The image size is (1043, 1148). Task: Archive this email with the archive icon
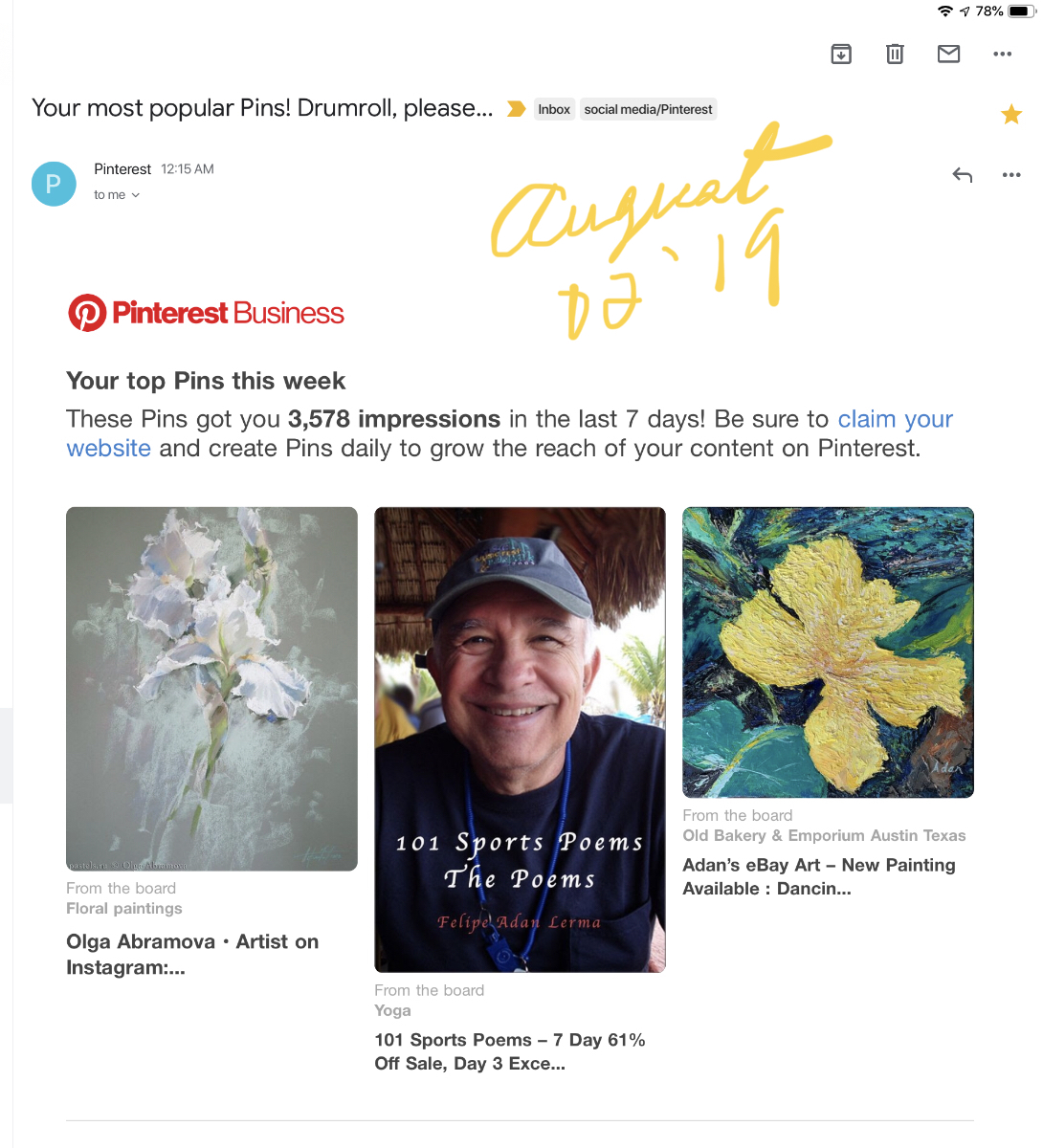(841, 55)
